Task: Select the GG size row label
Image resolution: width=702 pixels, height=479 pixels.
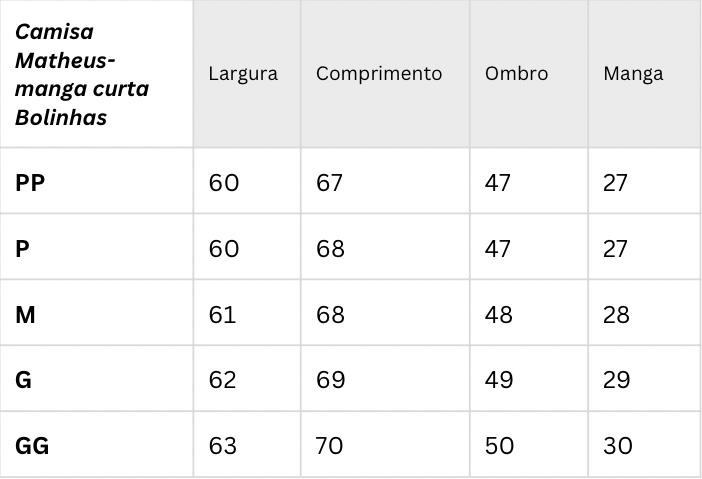Action: (32, 446)
